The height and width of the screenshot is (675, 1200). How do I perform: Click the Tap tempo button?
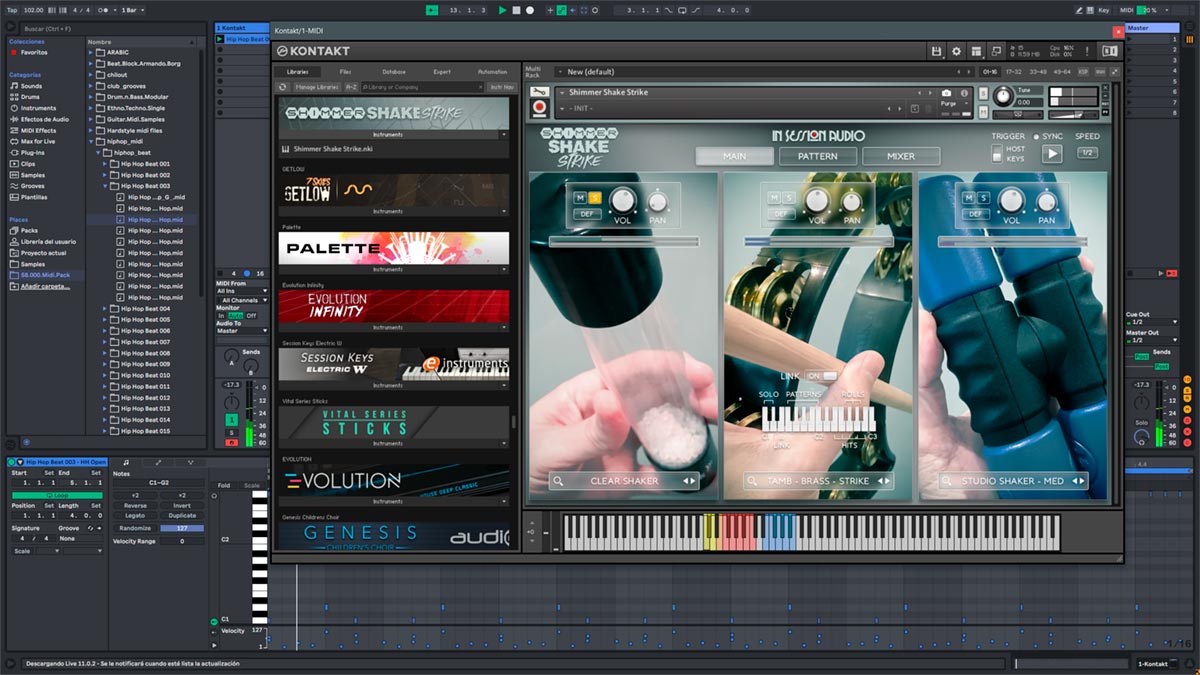coord(11,10)
